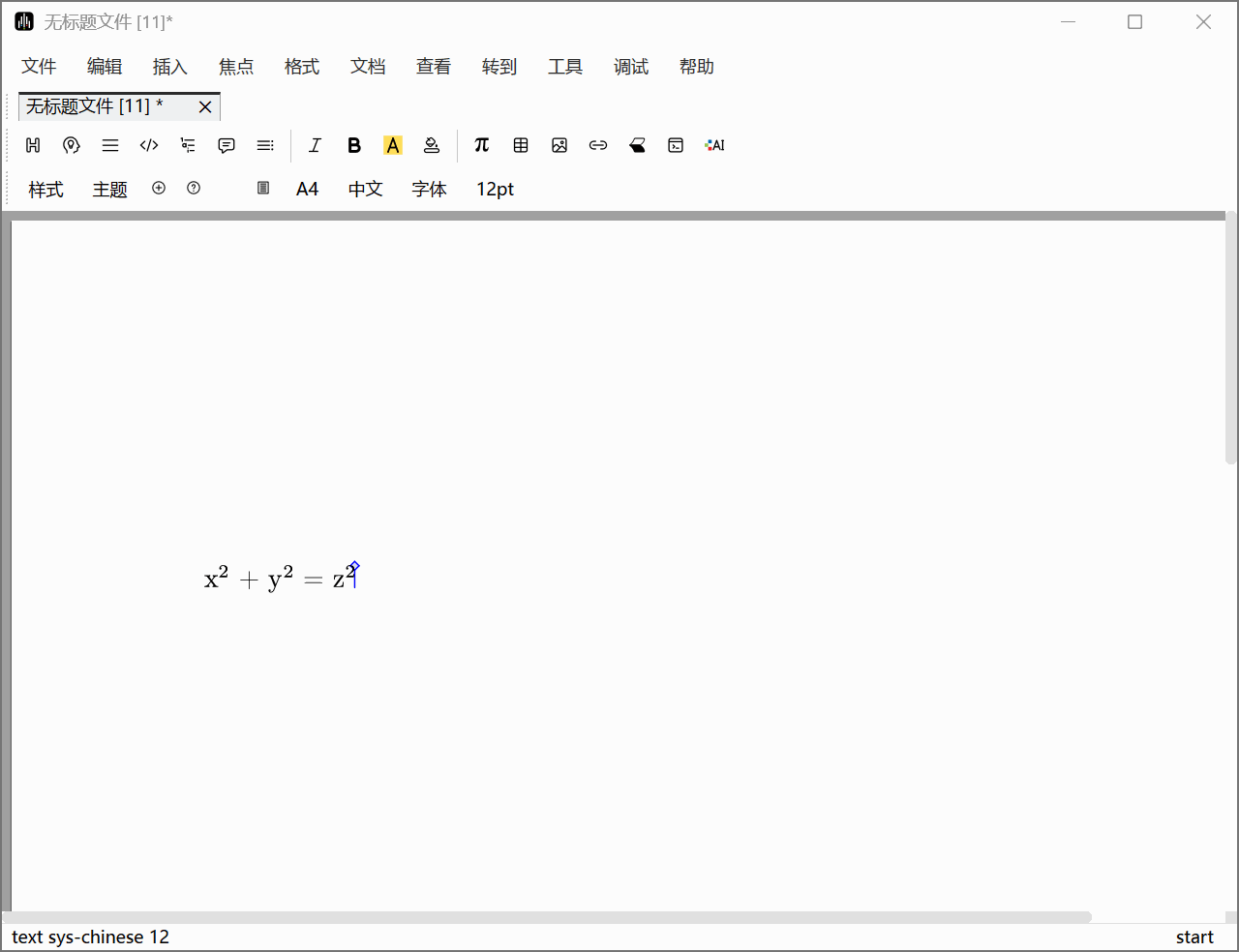Open the 中文 language dropdown
The height and width of the screenshot is (952, 1239).
(365, 189)
